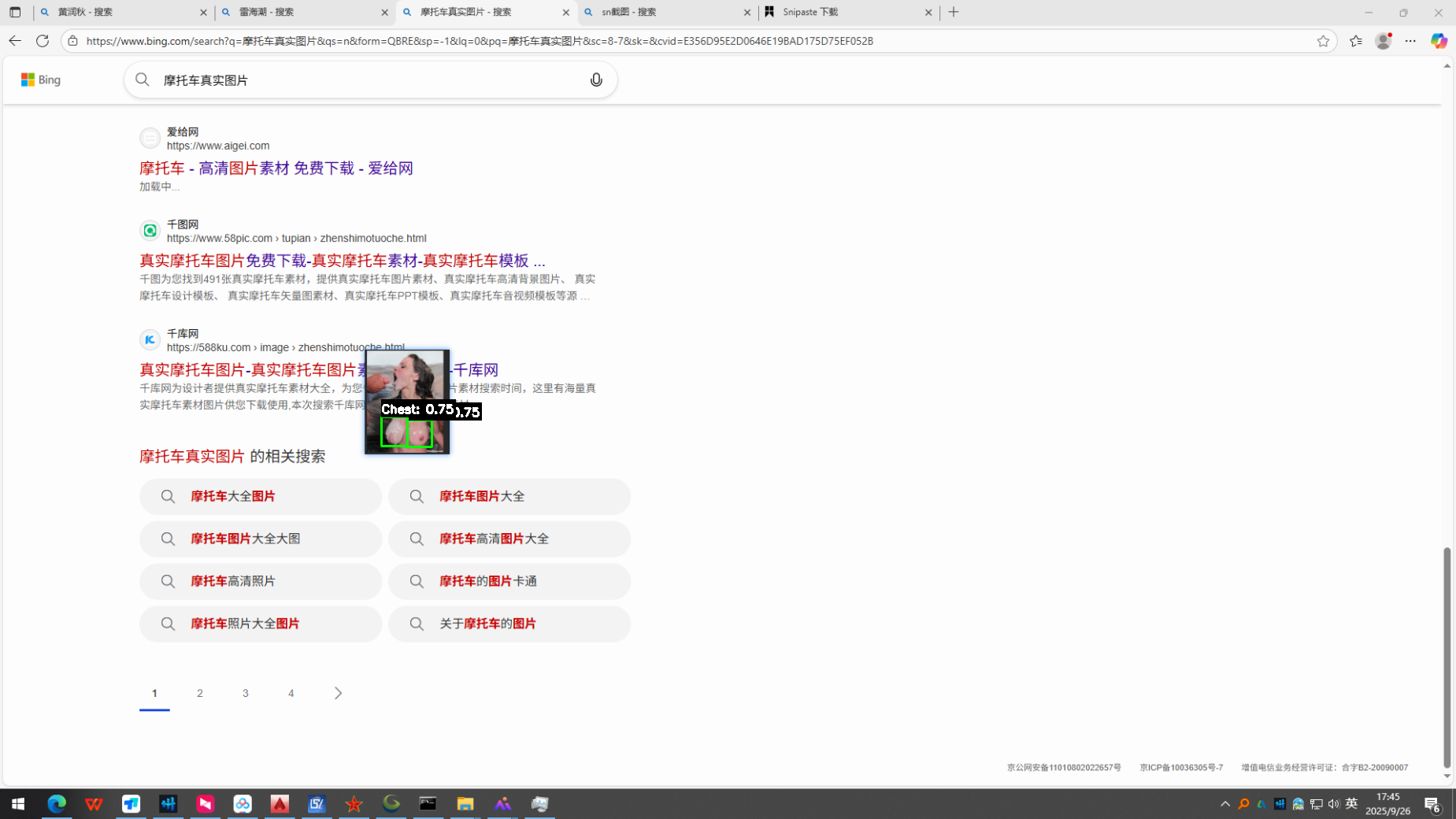Open the 爱给网 摩托车 高清图片素材 result

(x=276, y=168)
